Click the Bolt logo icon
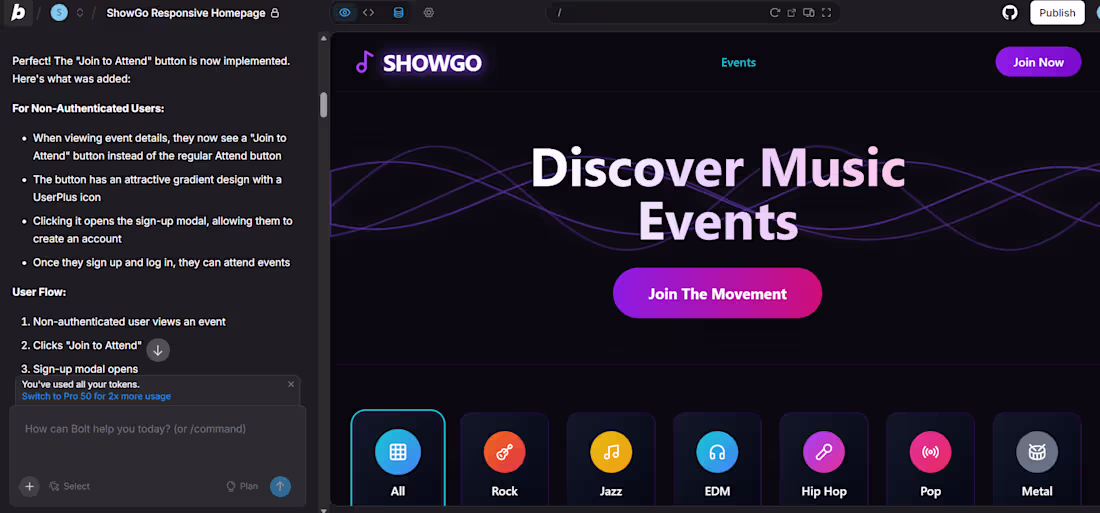Viewport: 1100px width, 513px height. (18, 13)
